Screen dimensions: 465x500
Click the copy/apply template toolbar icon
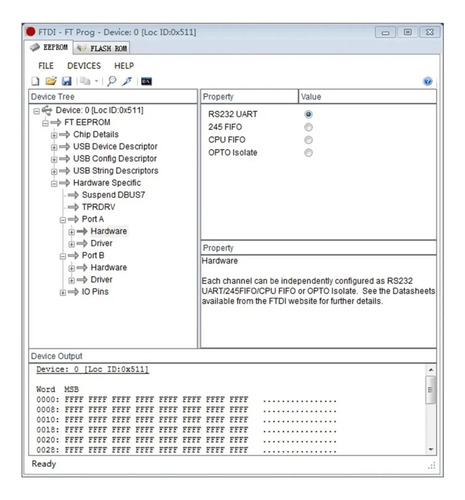pyautogui.click(x=85, y=81)
